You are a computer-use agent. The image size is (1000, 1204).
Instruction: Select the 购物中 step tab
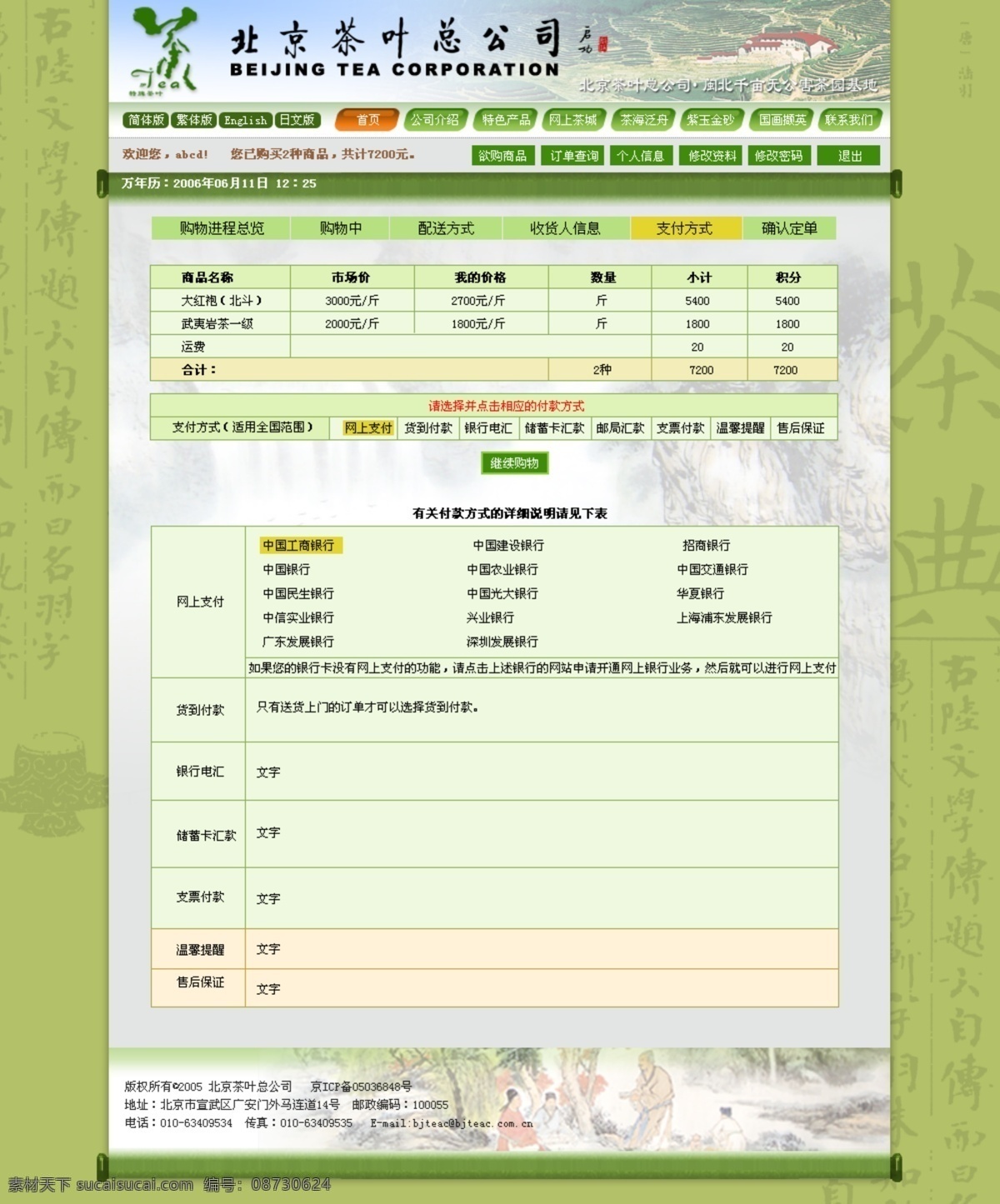[340, 228]
